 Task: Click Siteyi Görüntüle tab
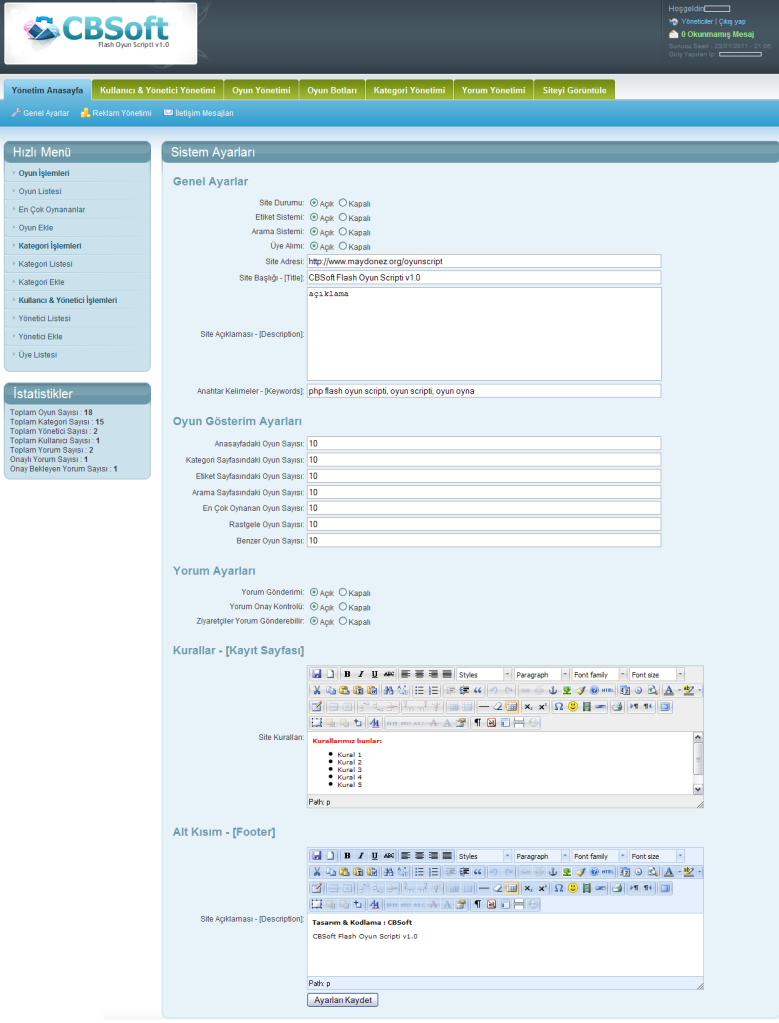coord(574,90)
